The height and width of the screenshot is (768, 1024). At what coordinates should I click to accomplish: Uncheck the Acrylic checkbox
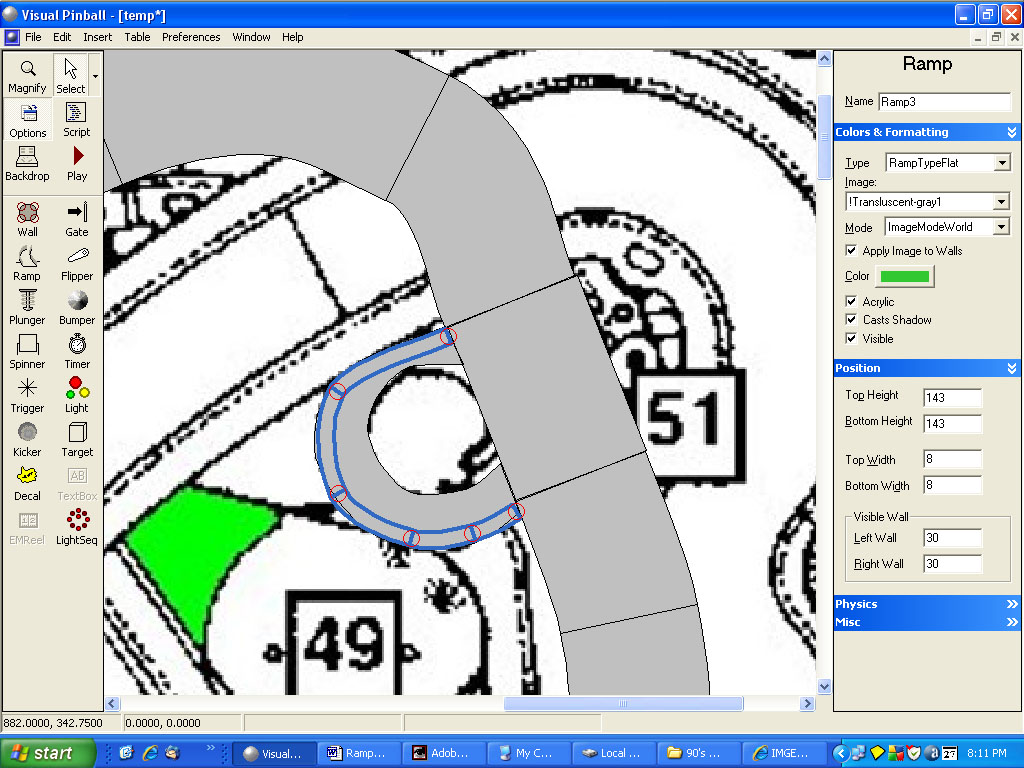pyautogui.click(x=852, y=302)
